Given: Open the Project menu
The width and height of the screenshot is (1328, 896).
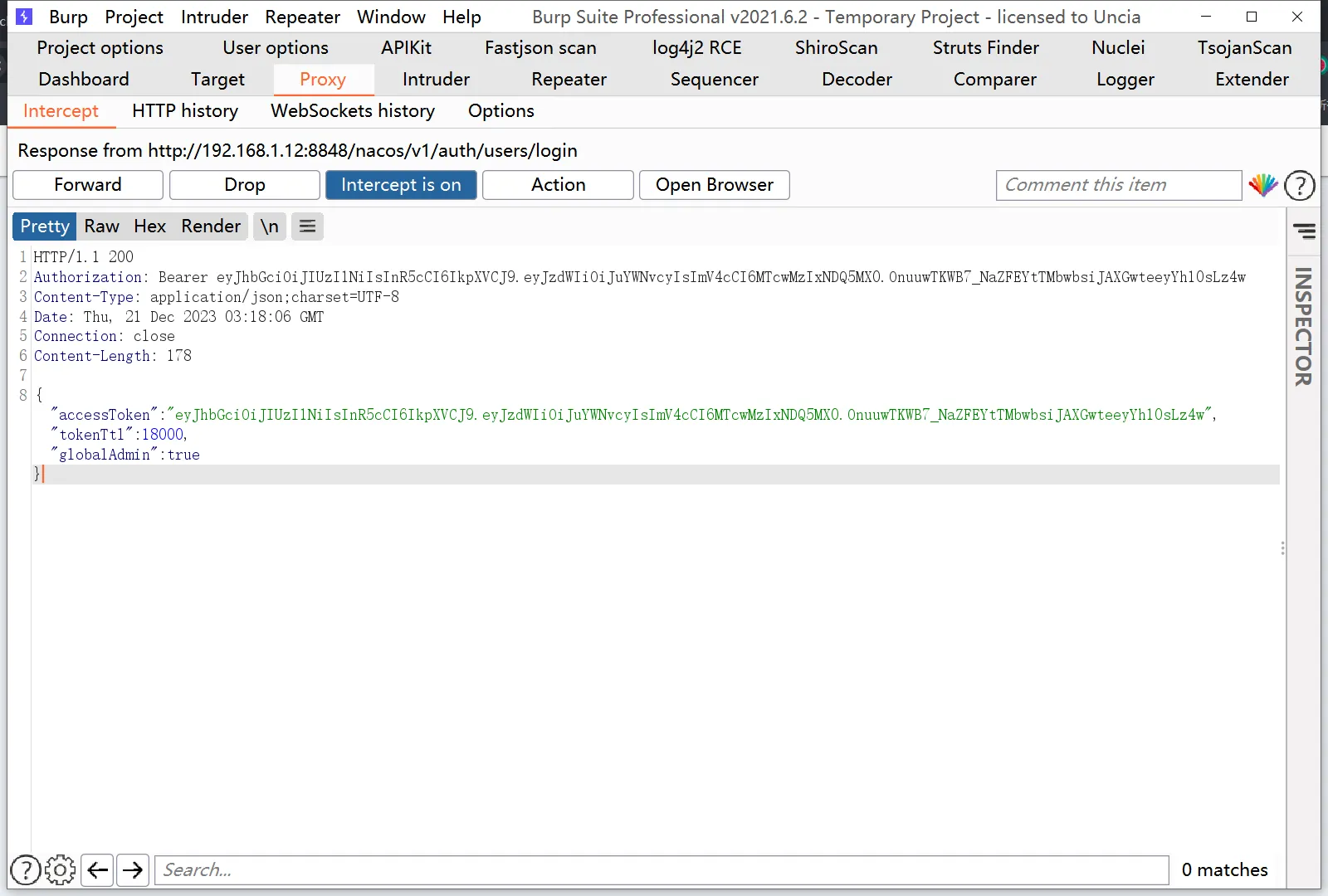Looking at the screenshot, I should (134, 17).
